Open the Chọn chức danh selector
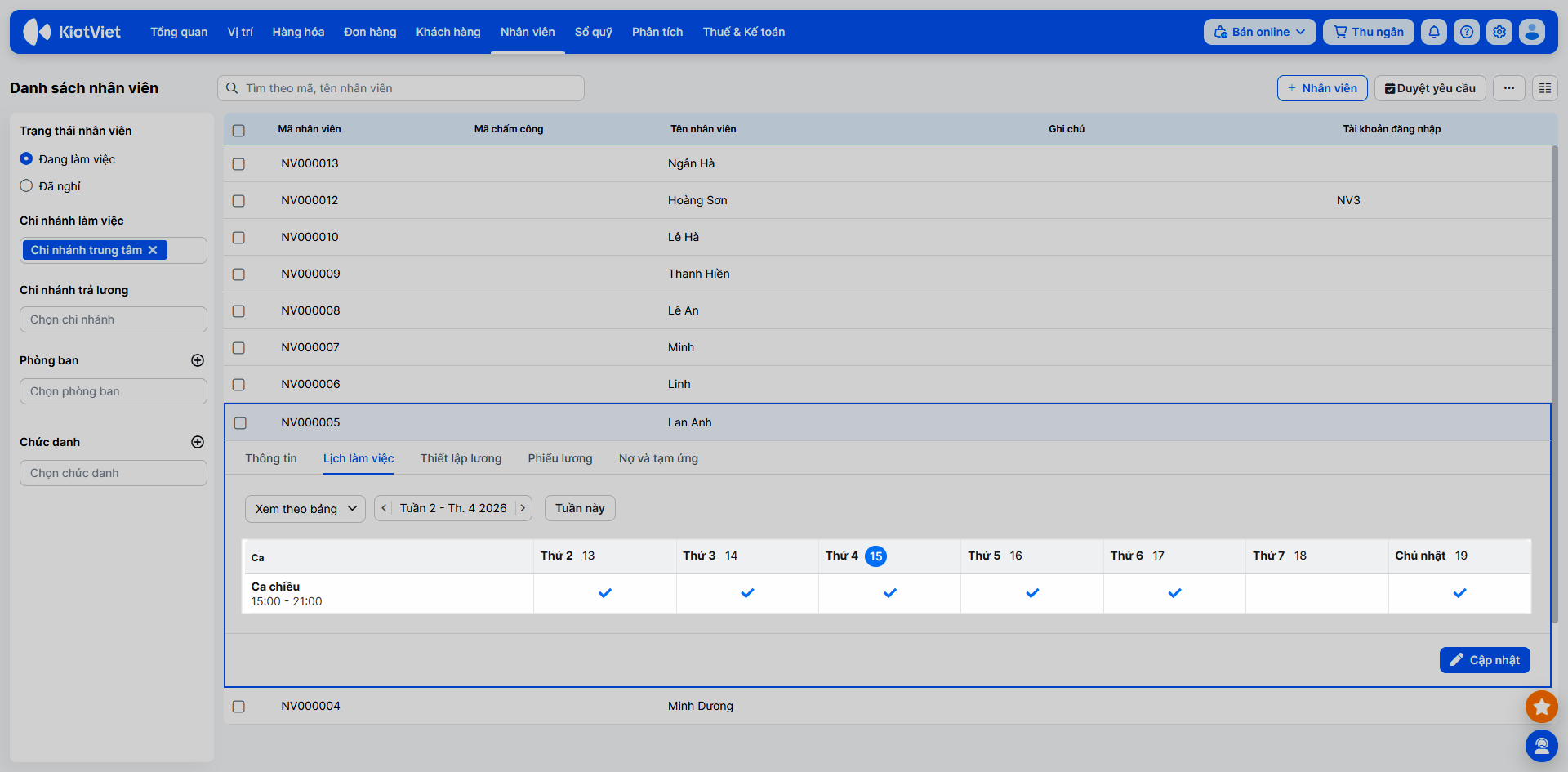Screen dimensions: 1568x772 pyautogui.click(x=114, y=473)
